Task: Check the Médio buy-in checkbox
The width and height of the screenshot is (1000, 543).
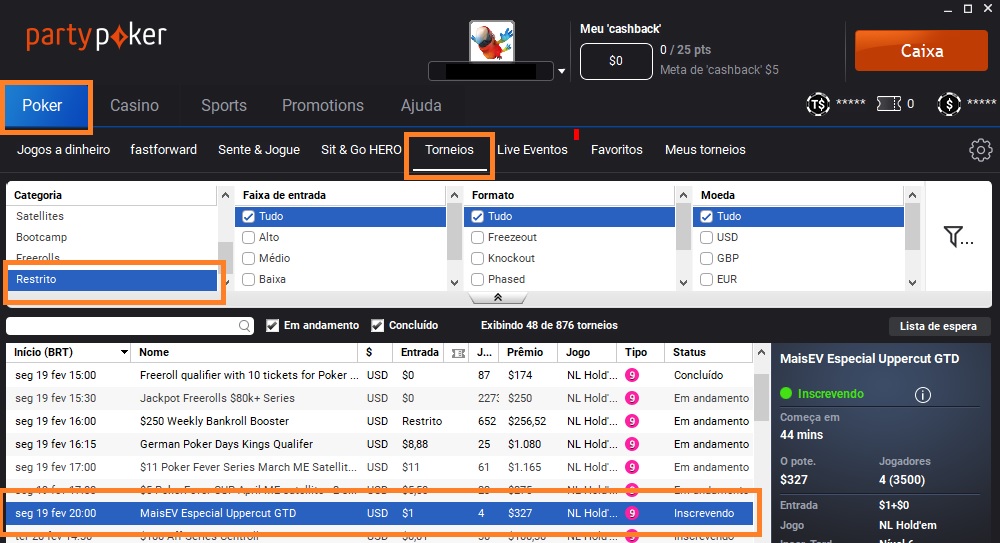Action: tap(249, 258)
